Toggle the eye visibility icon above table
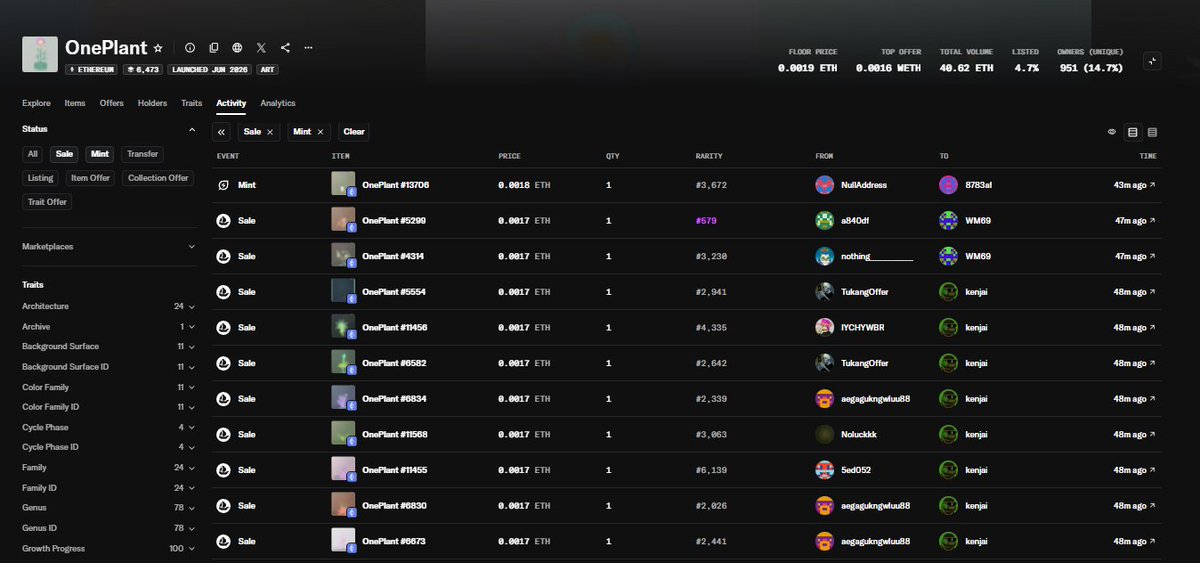The width and height of the screenshot is (1200, 563). (x=1112, y=132)
